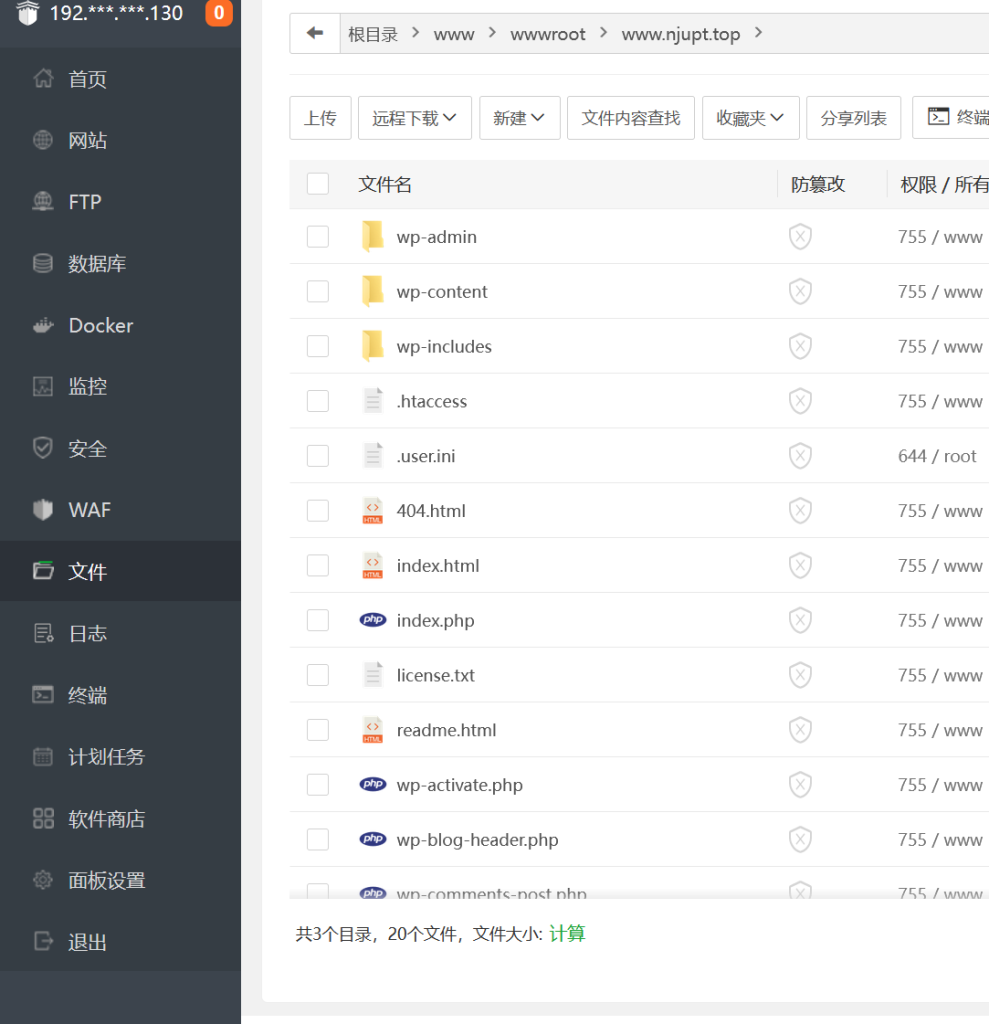Open 数据库 in the sidebar

click(x=97, y=264)
